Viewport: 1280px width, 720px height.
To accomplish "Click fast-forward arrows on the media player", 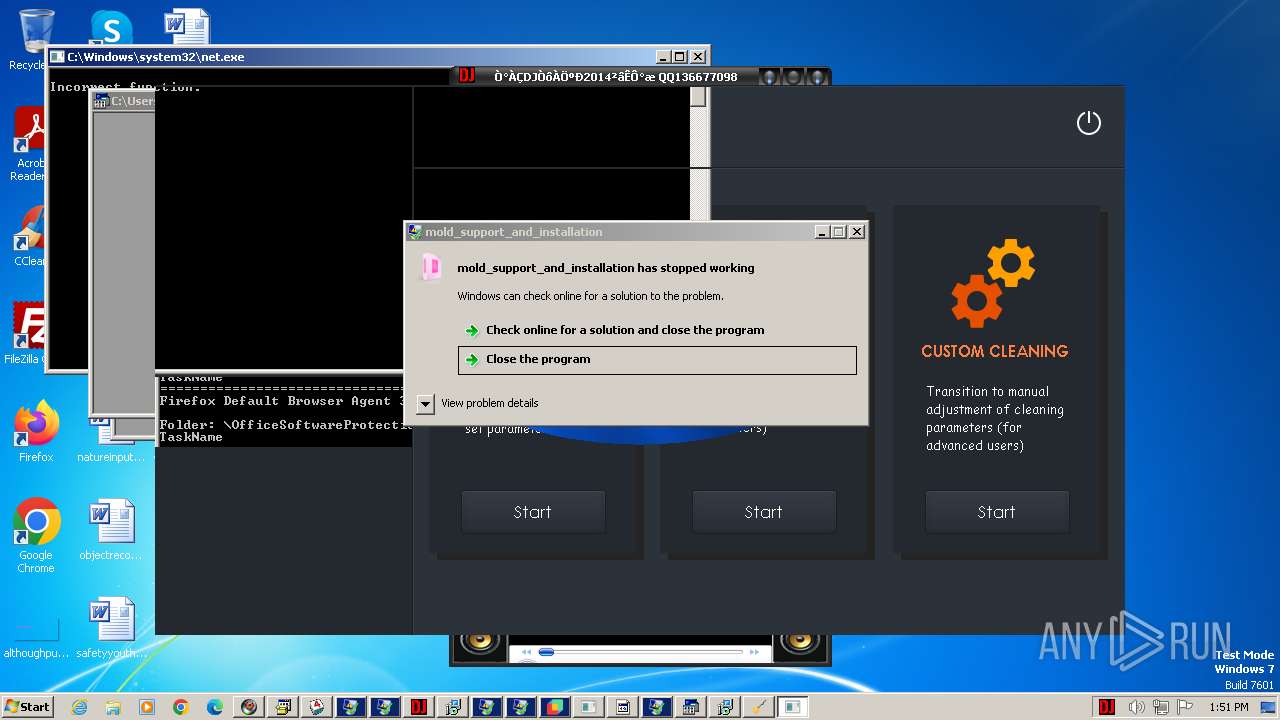I will pos(755,652).
